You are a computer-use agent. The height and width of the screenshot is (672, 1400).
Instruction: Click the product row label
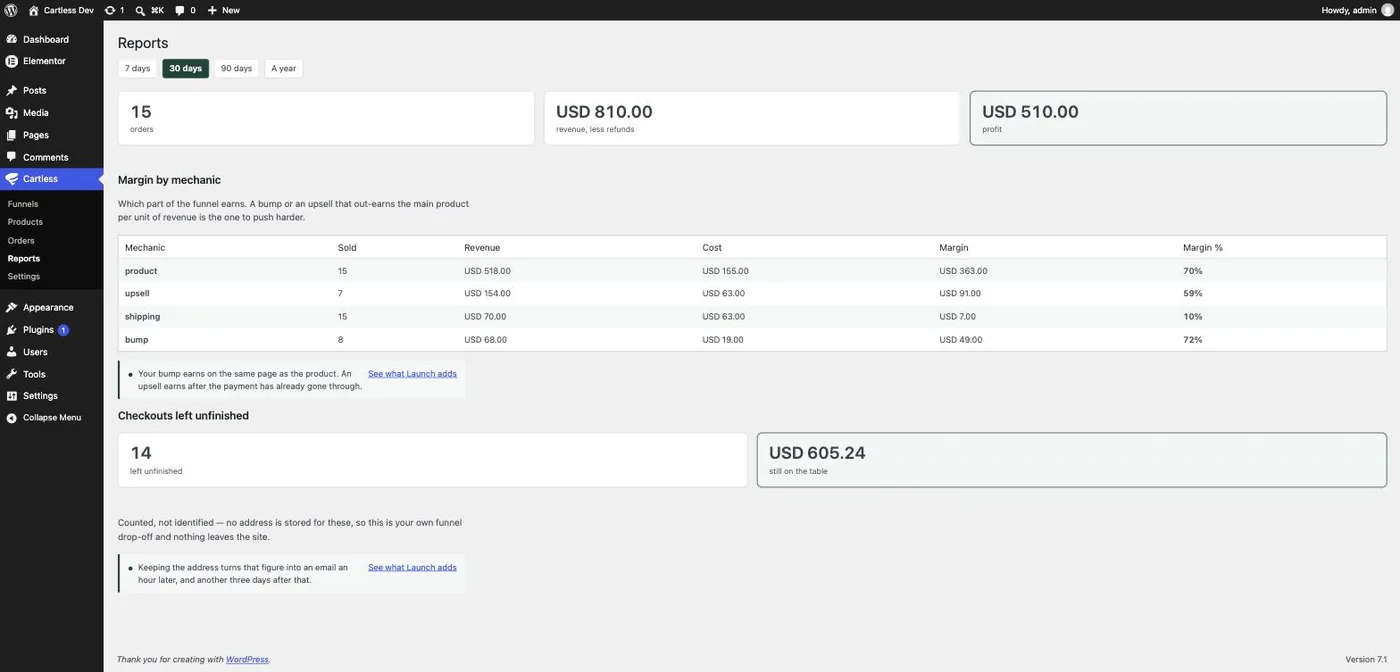click(141, 271)
